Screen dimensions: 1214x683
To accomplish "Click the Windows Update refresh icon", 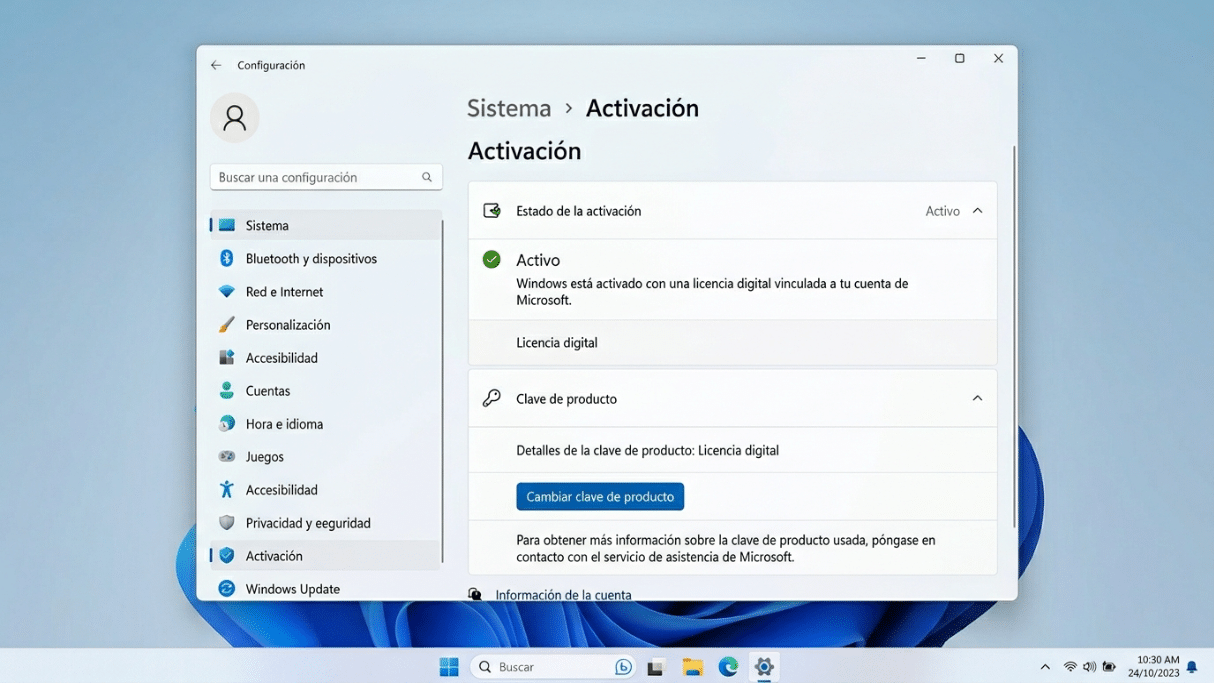I will point(227,588).
